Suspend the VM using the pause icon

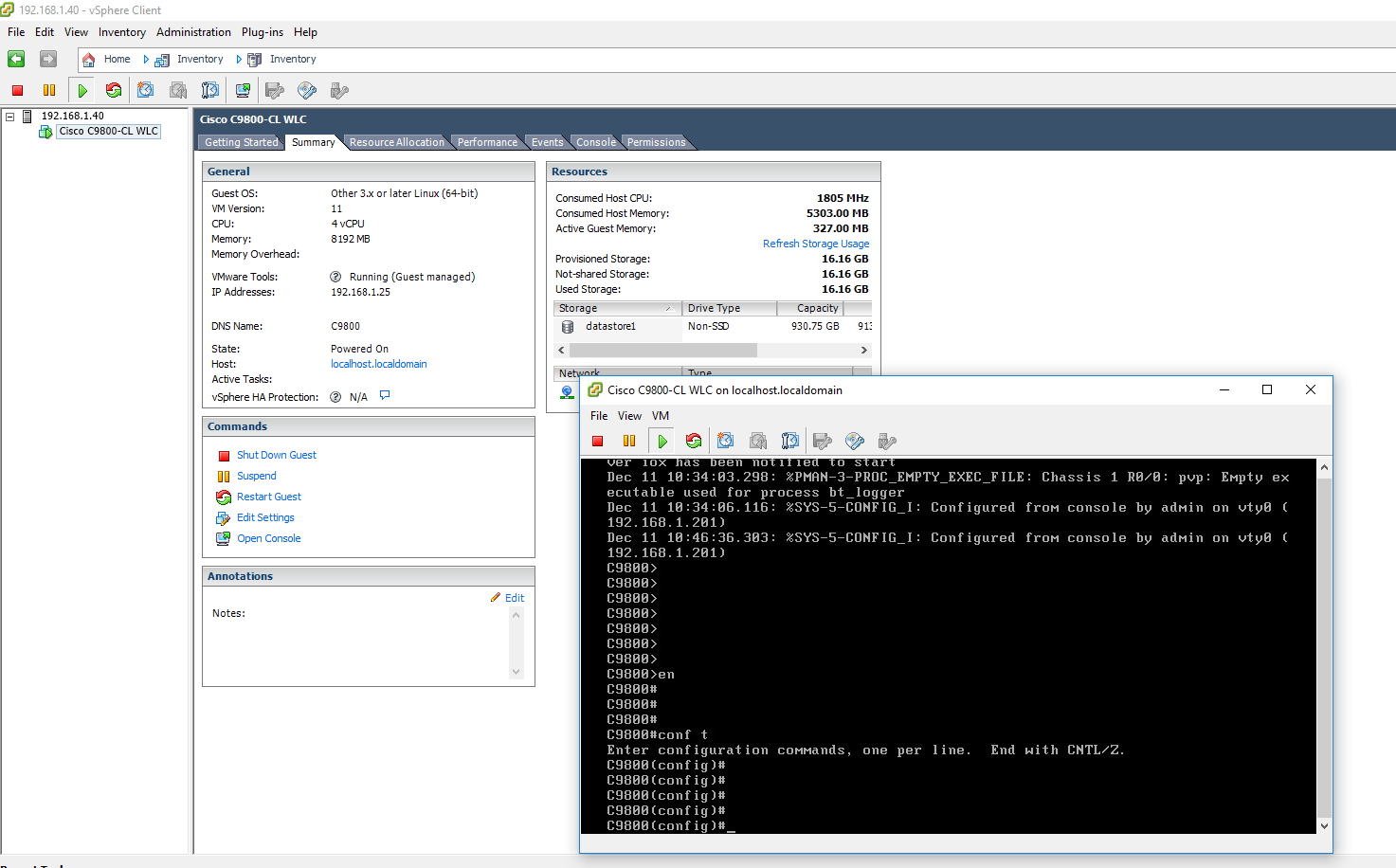(x=48, y=90)
